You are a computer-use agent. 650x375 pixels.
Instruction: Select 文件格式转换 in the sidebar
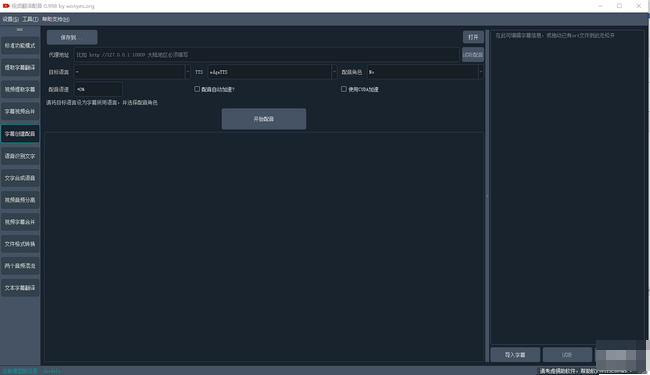click(x=20, y=244)
